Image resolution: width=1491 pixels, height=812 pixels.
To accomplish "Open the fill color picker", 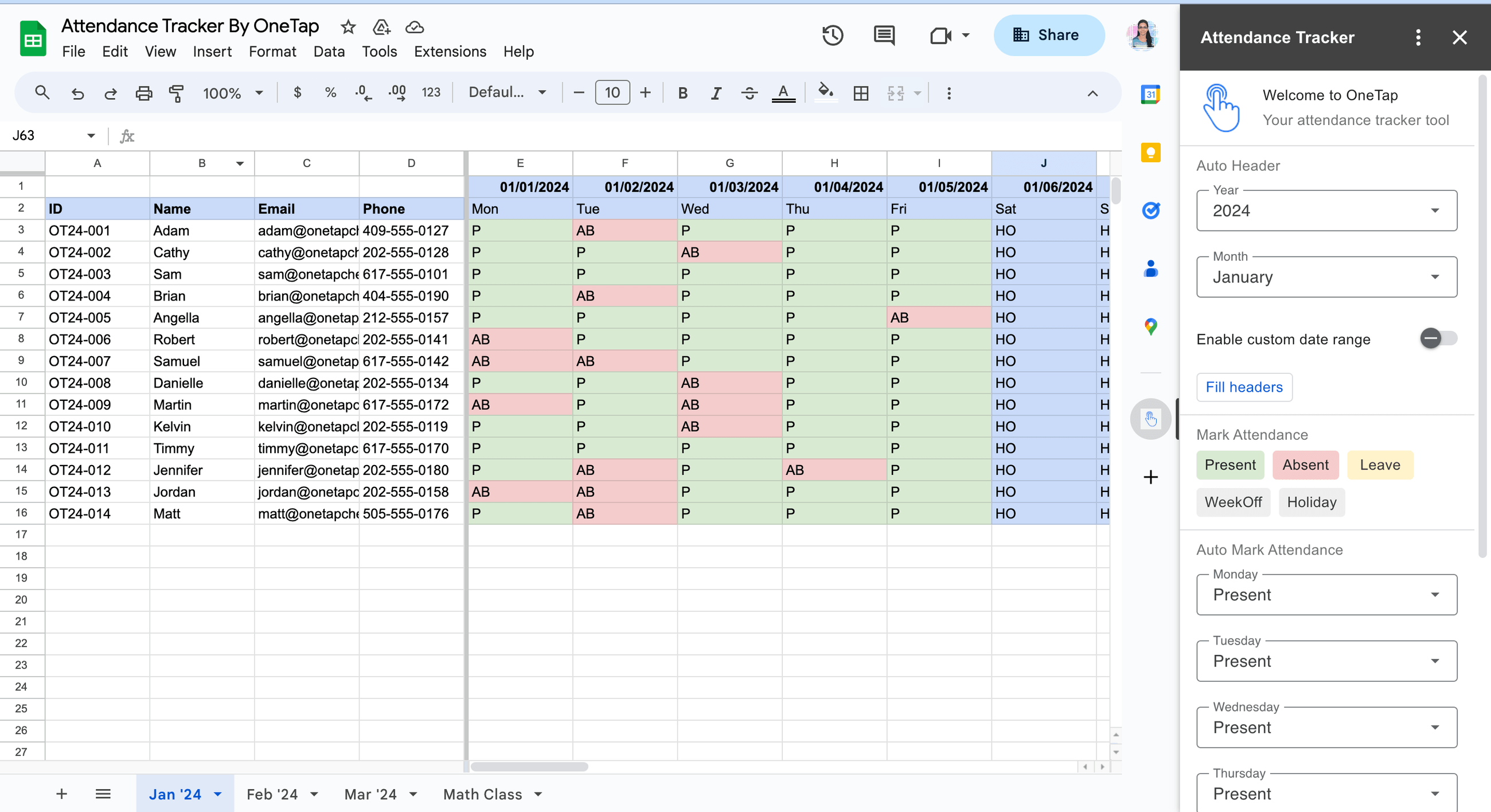I will pyautogui.click(x=826, y=92).
